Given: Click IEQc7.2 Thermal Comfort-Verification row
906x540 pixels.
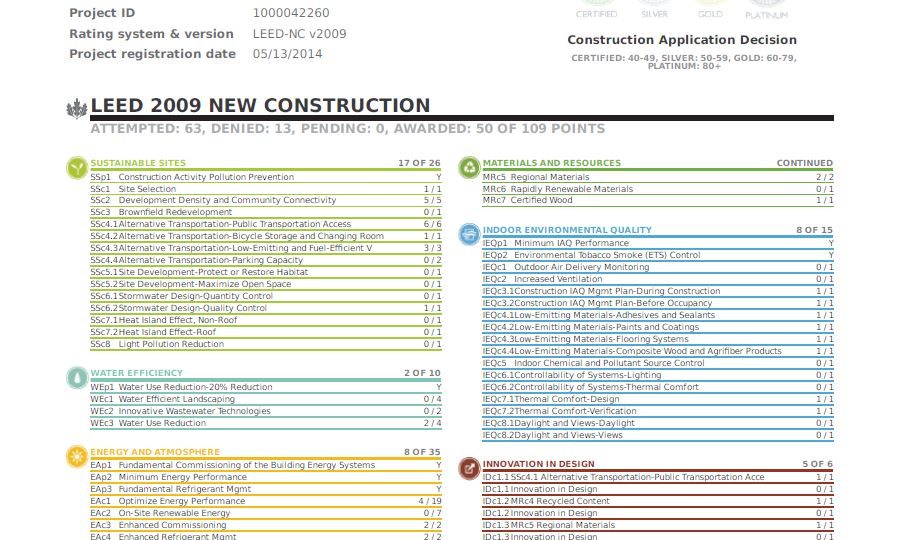Looking at the screenshot, I should (658, 411).
